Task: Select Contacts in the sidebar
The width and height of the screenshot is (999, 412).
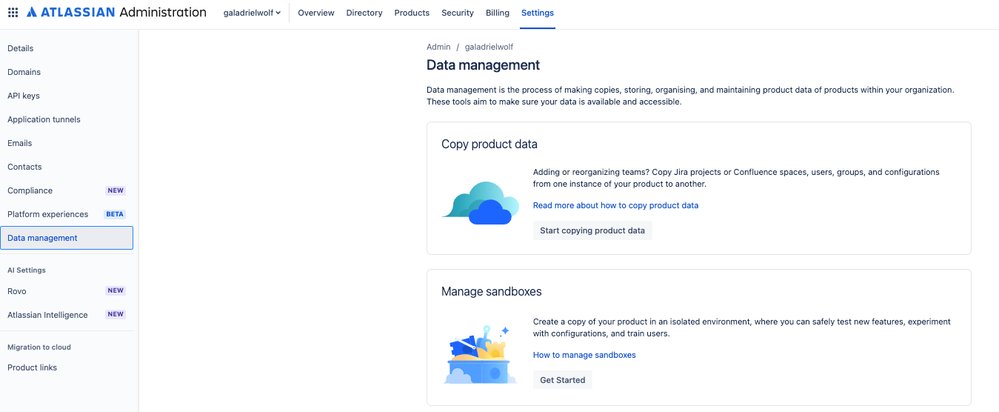Action: [x=67, y=167]
